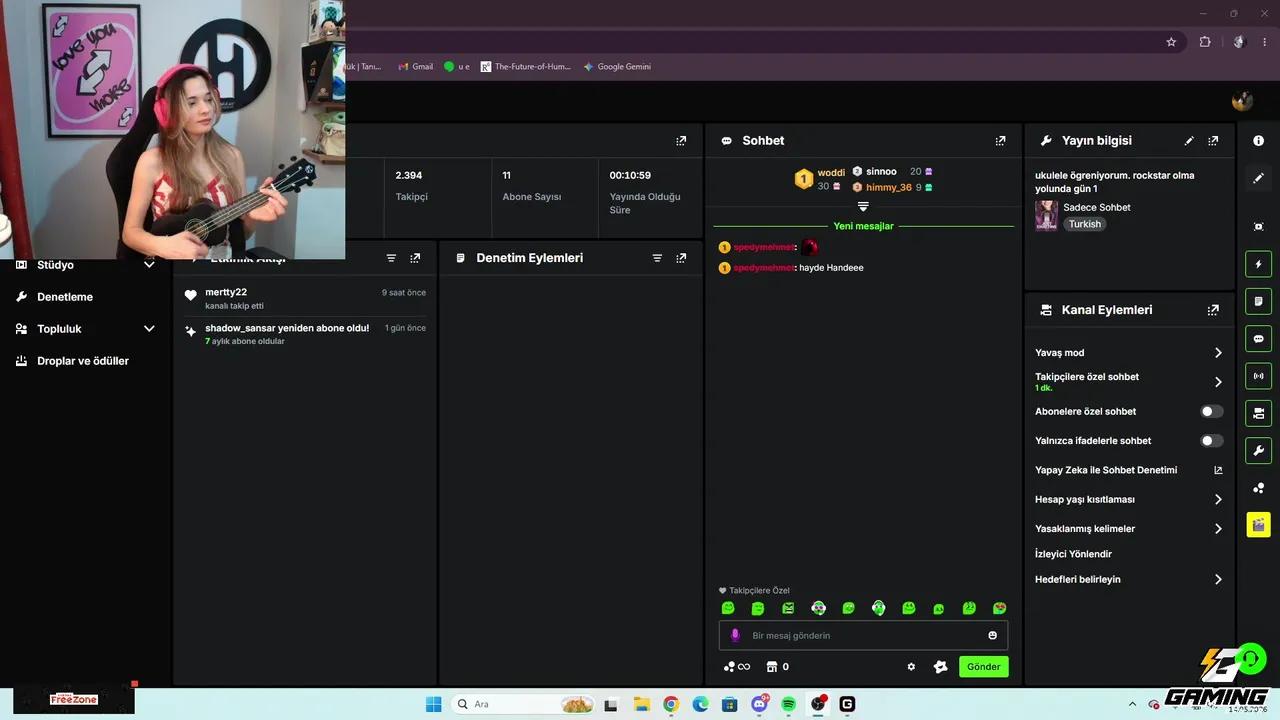1280x720 pixels.
Task: Pop out the Kanal Eylemleri panel
Action: pos(1213,310)
